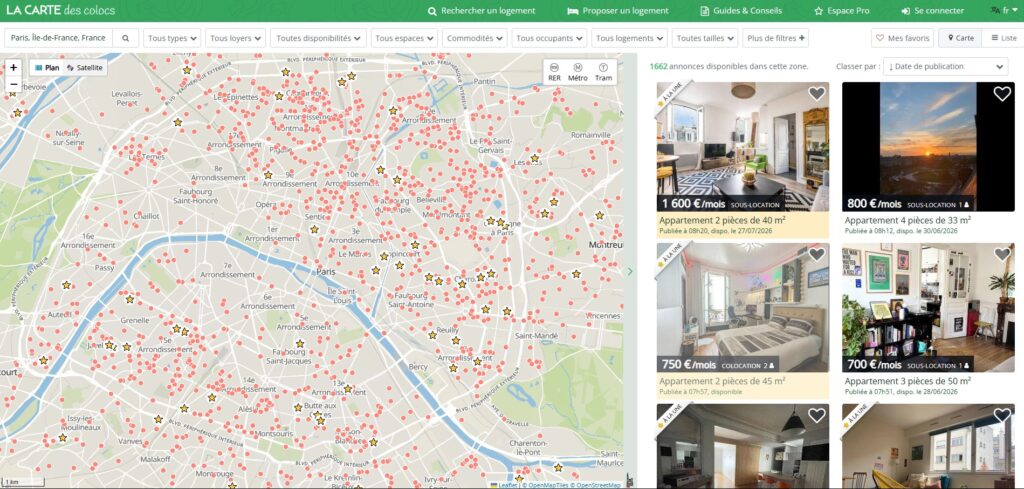The height and width of the screenshot is (489, 1024).
Task: Zoom out the map with minus button
Action: (x=13, y=84)
